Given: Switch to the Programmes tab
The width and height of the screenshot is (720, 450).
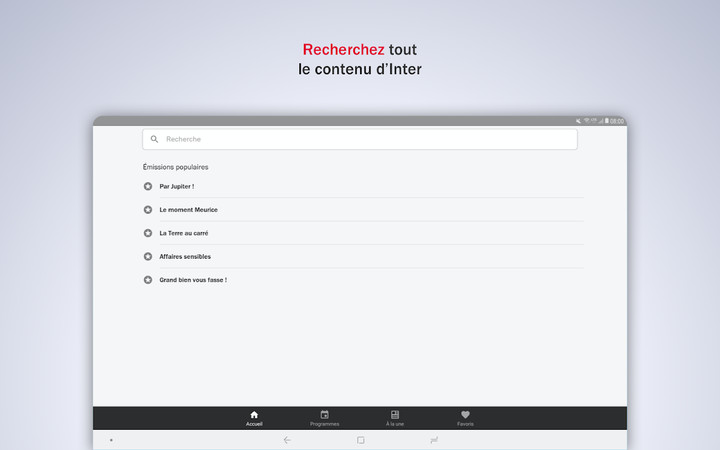Looking at the screenshot, I should pos(325,418).
